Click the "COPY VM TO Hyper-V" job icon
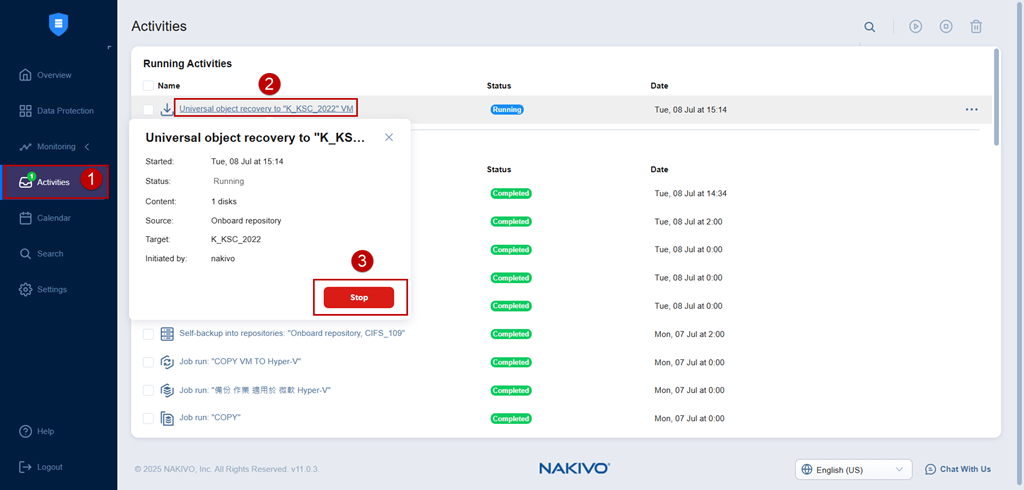1024x490 pixels. pyautogui.click(x=167, y=363)
